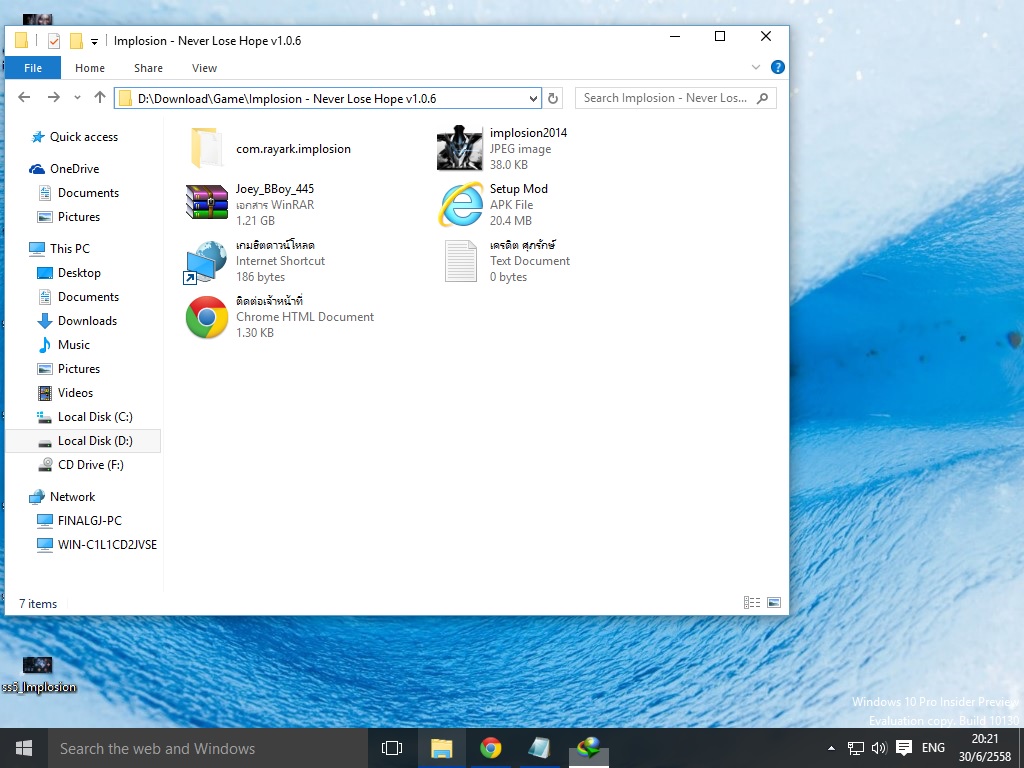Click the Search Implosion search box
Image resolution: width=1024 pixels, height=768 pixels.
[x=676, y=98]
